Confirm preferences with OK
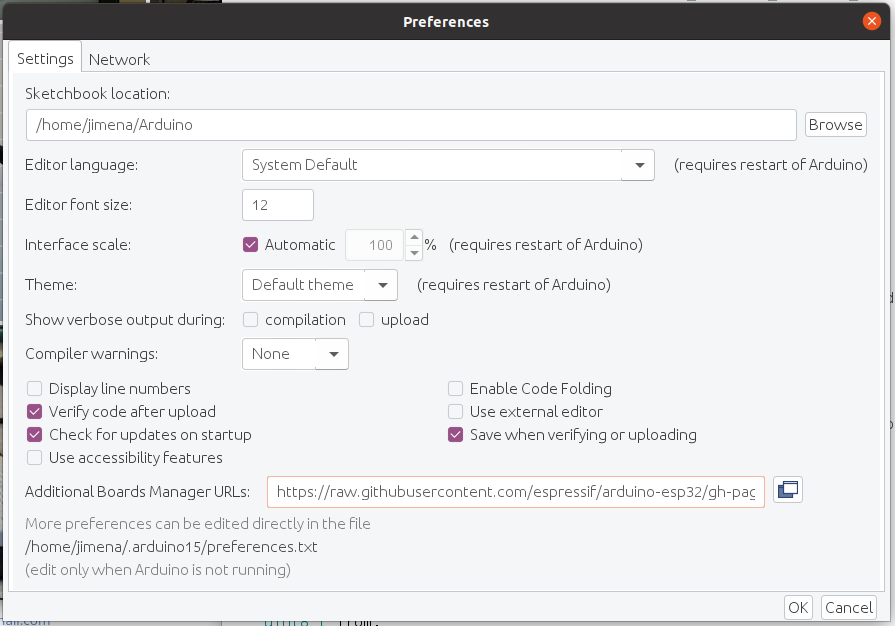Viewport: 895px width, 626px height. [x=797, y=608]
